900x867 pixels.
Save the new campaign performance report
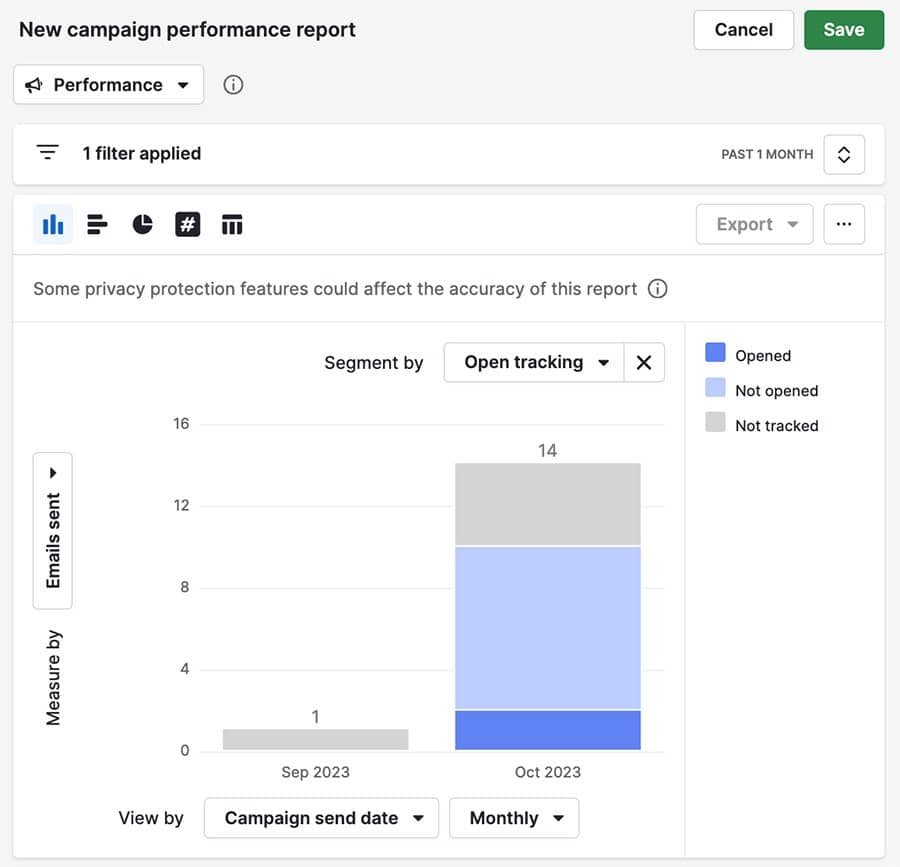[844, 30]
